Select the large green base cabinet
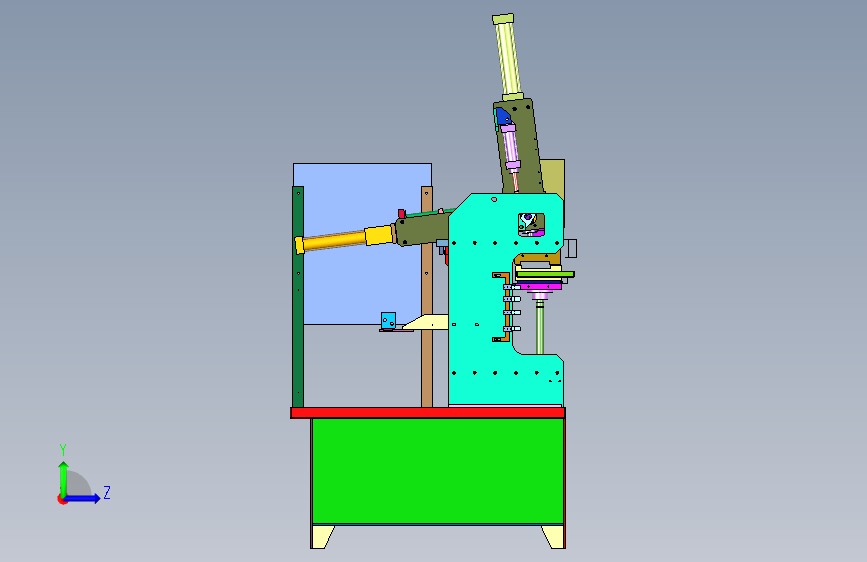This screenshot has height=562, width=867. coord(438,471)
